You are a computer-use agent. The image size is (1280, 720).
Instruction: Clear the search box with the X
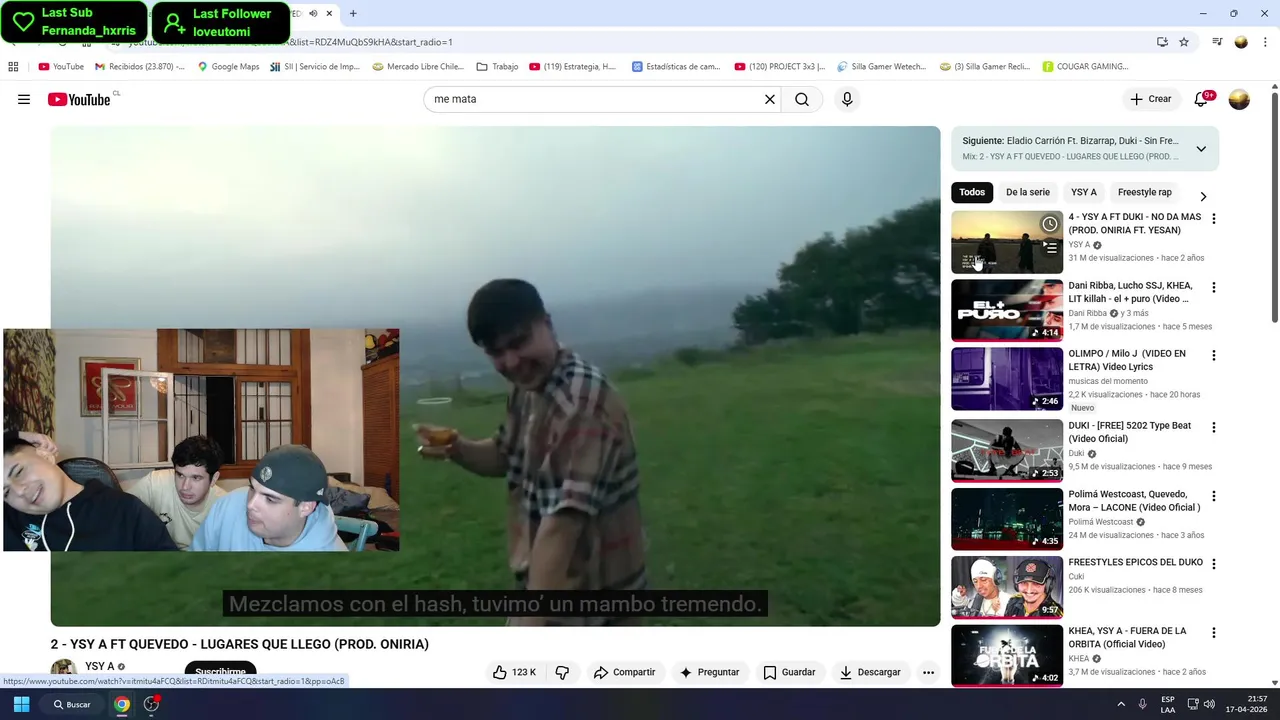770,99
